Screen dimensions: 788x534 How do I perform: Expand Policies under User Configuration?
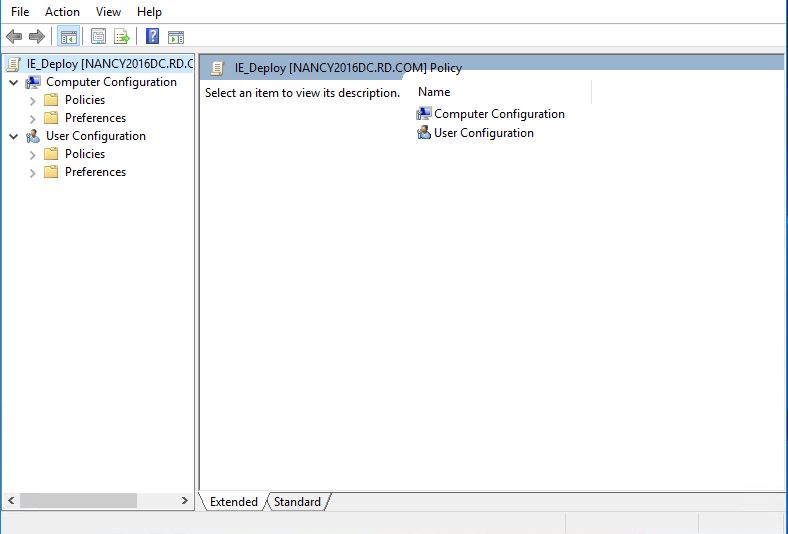coord(33,154)
